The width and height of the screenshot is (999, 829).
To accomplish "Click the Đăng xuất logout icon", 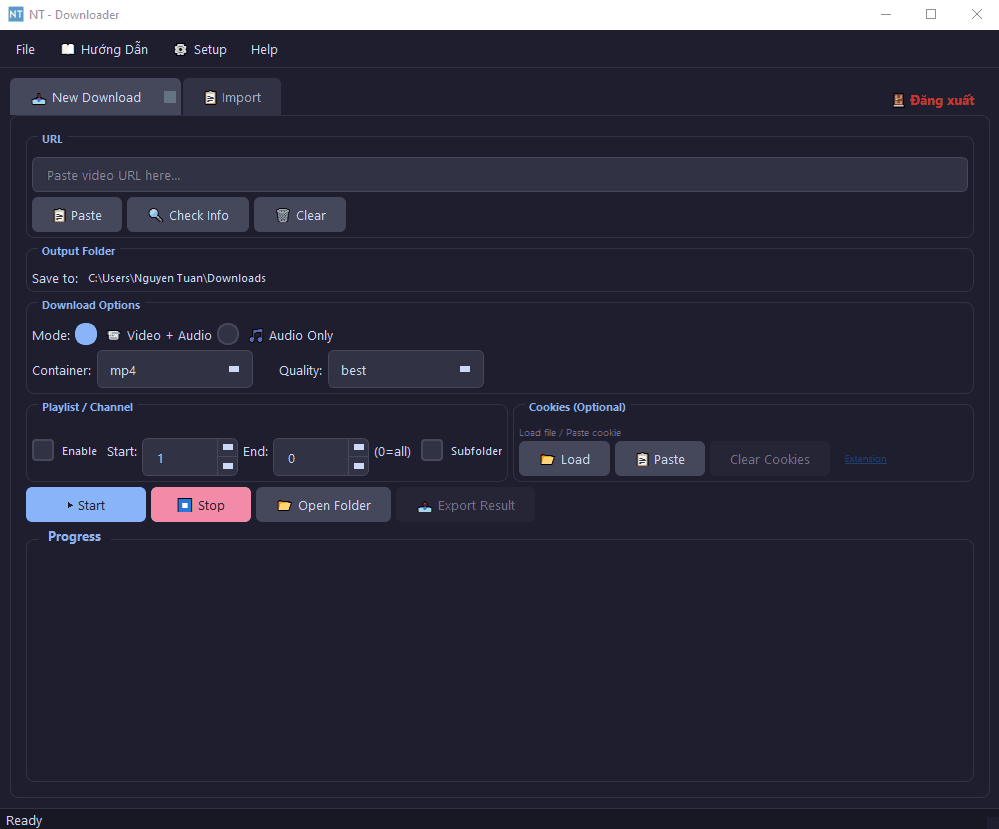I will tap(897, 99).
